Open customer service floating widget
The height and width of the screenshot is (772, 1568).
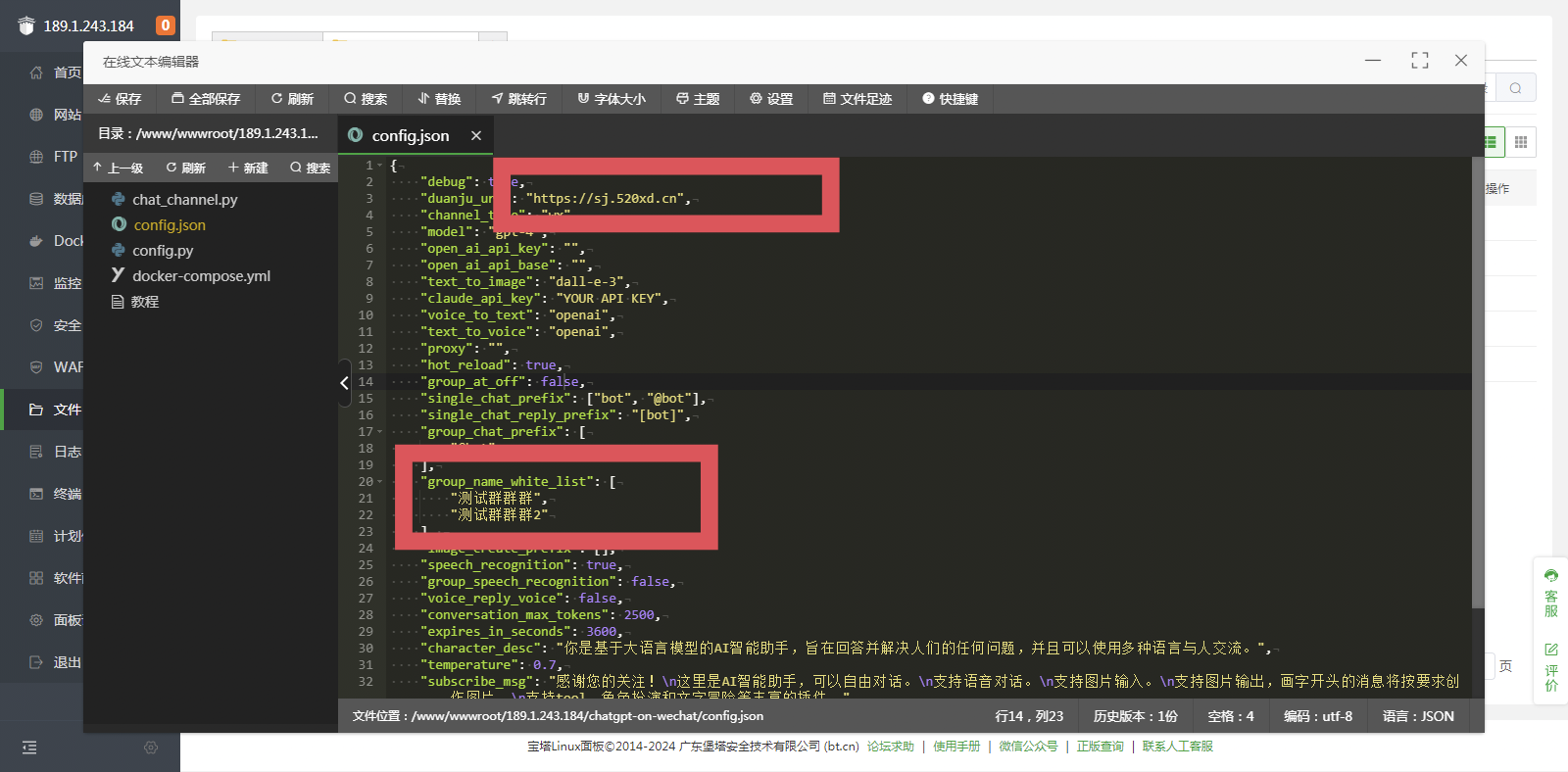(x=1550, y=593)
